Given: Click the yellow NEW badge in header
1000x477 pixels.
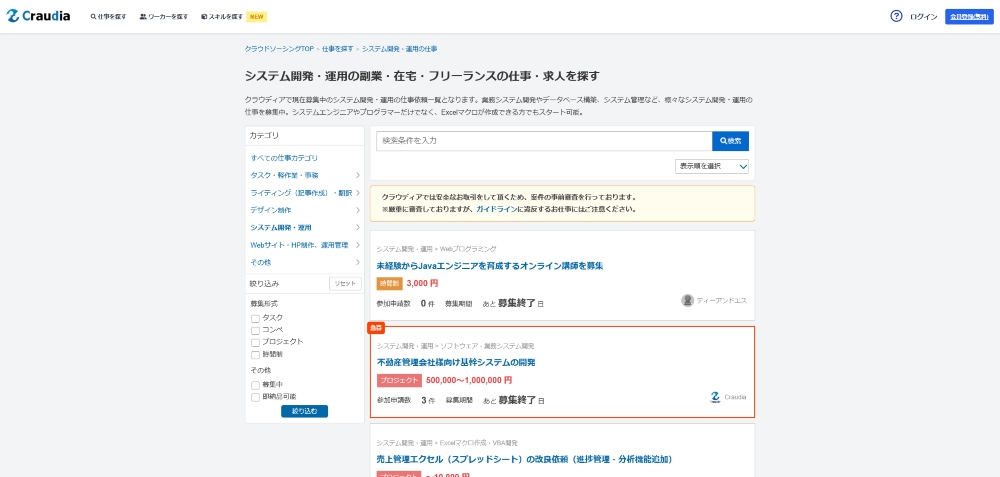Looking at the screenshot, I should pos(256,17).
